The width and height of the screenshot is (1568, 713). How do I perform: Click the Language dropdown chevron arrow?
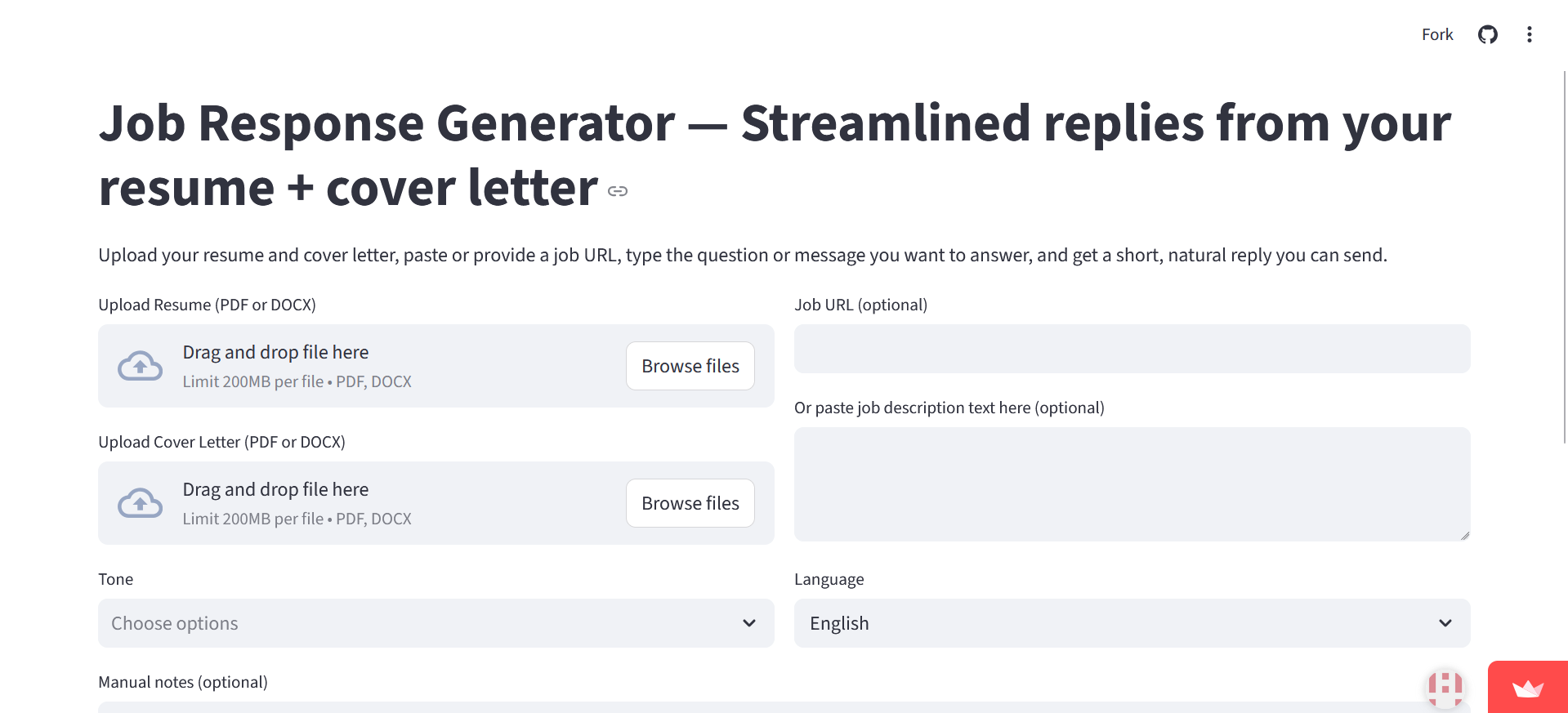click(x=1445, y=623)
